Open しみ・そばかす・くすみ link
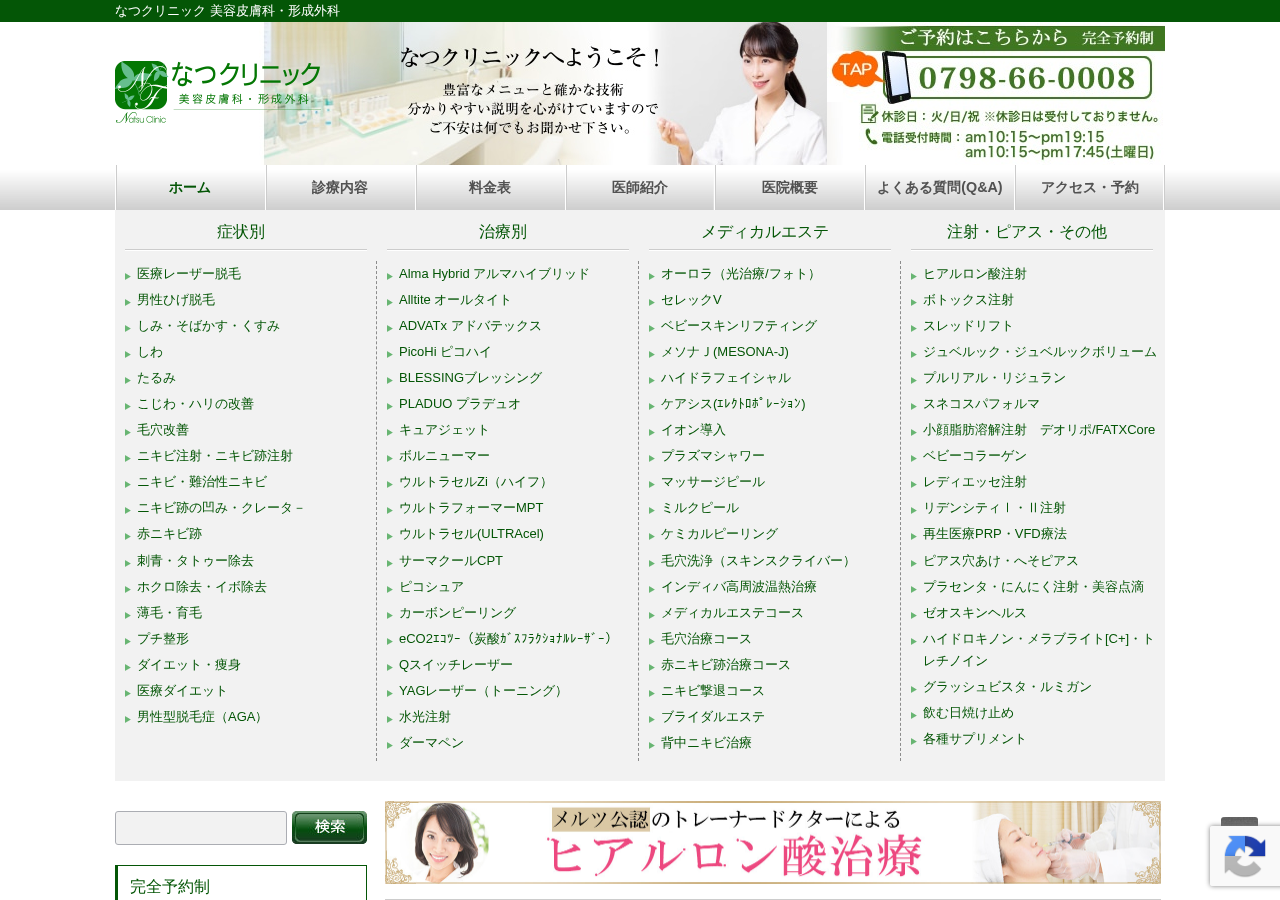Screen dimensions: 1280x900 (x=208, y=326)
